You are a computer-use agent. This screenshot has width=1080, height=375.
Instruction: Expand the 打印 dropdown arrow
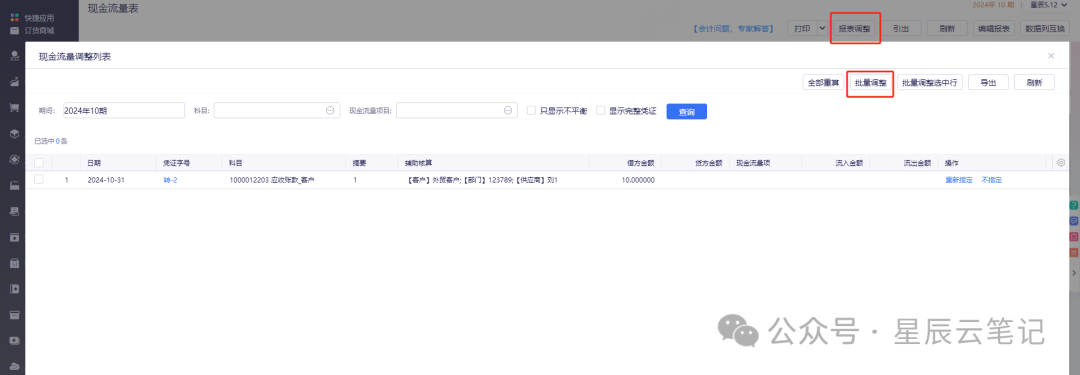pos(822,28)
